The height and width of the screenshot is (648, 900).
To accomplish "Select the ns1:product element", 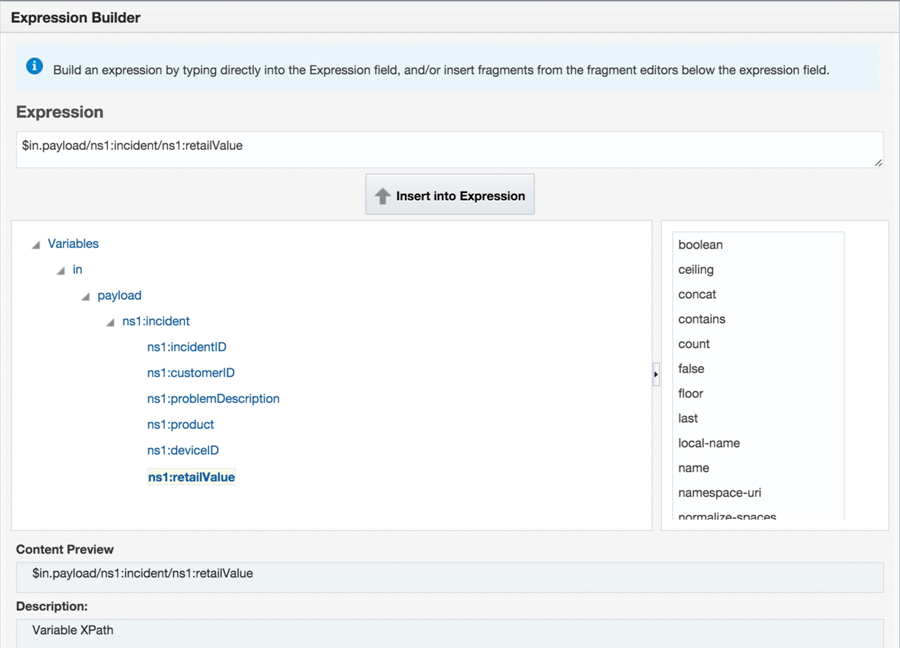I will point(180,425).
